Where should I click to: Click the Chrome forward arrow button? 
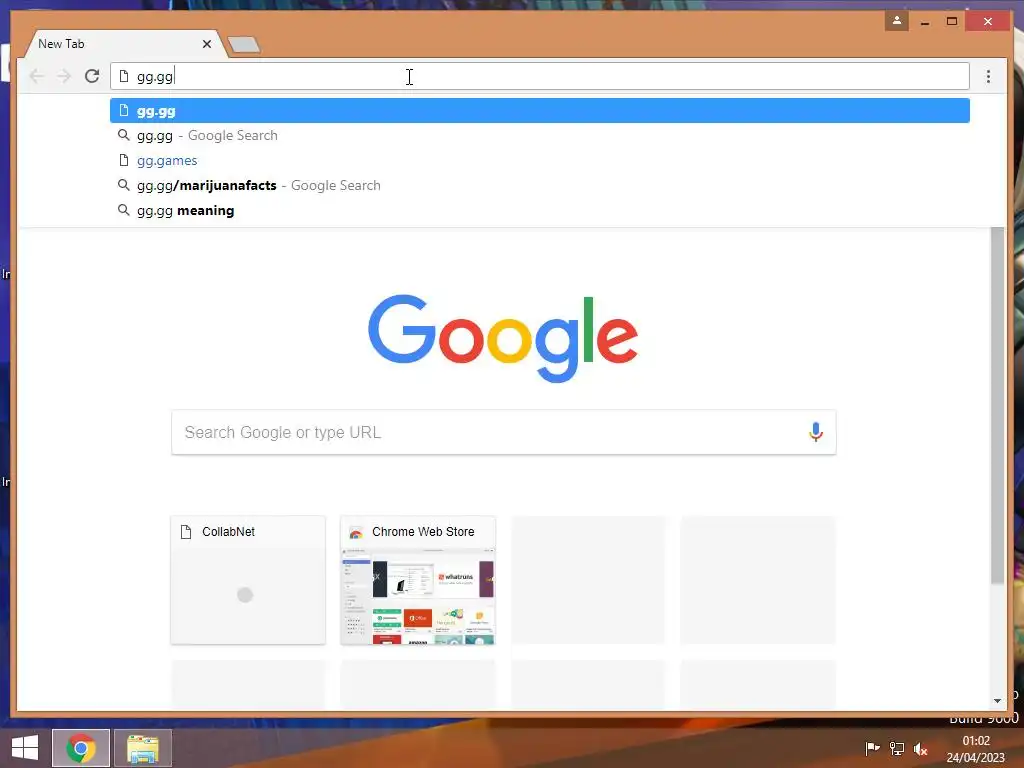tap(64, 76)
